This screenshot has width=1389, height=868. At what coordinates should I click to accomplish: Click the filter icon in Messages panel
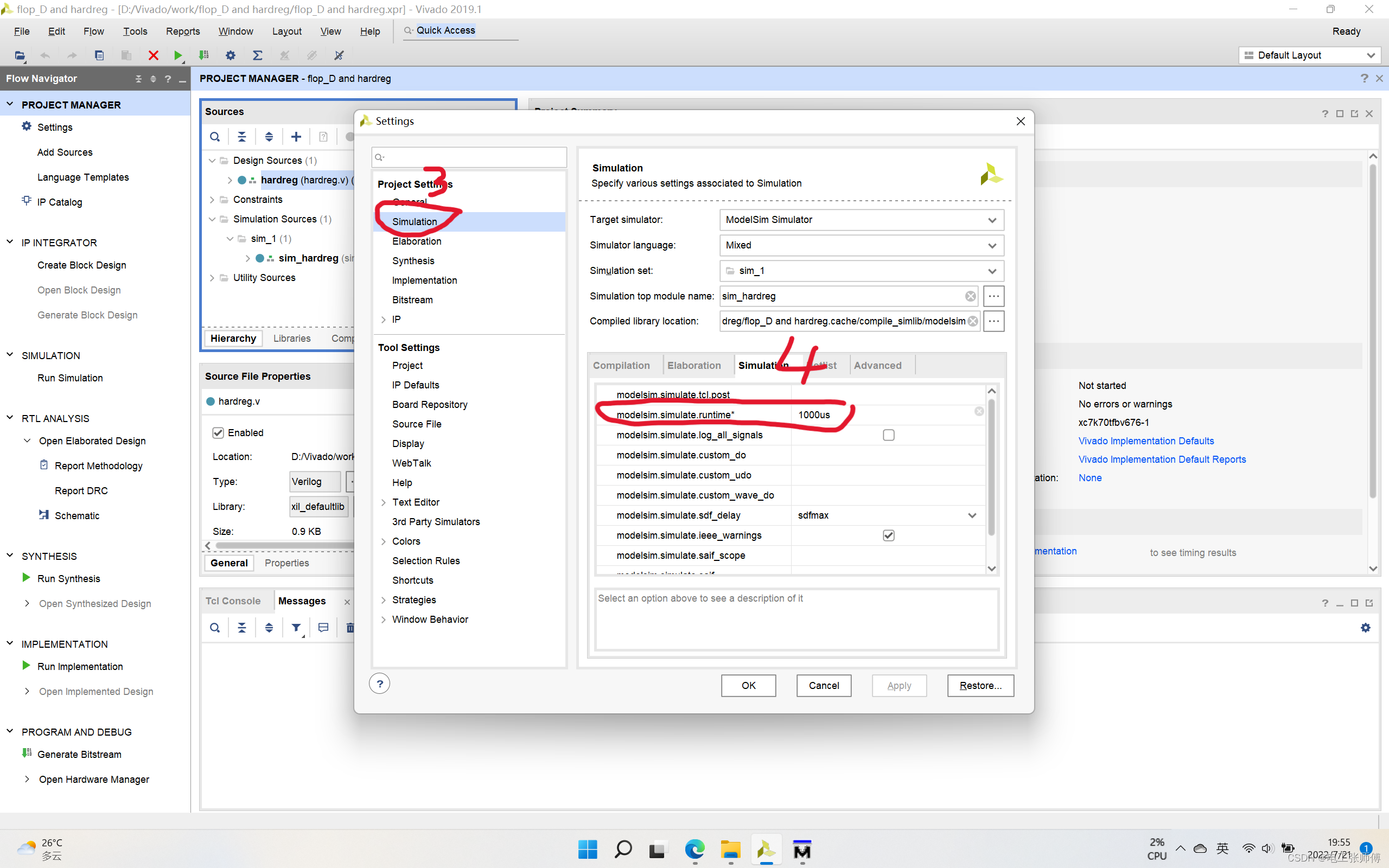296,628
